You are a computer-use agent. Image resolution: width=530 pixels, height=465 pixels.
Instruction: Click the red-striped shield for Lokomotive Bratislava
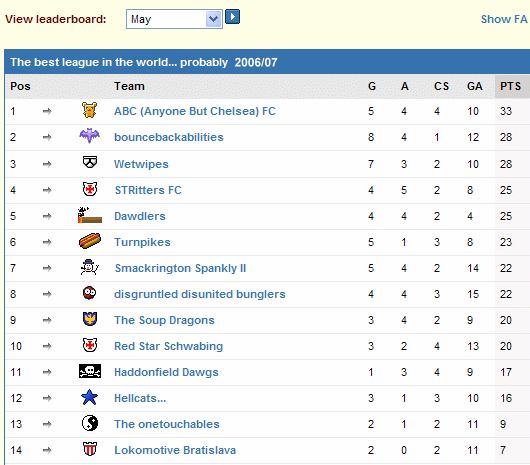click(90, 449)
